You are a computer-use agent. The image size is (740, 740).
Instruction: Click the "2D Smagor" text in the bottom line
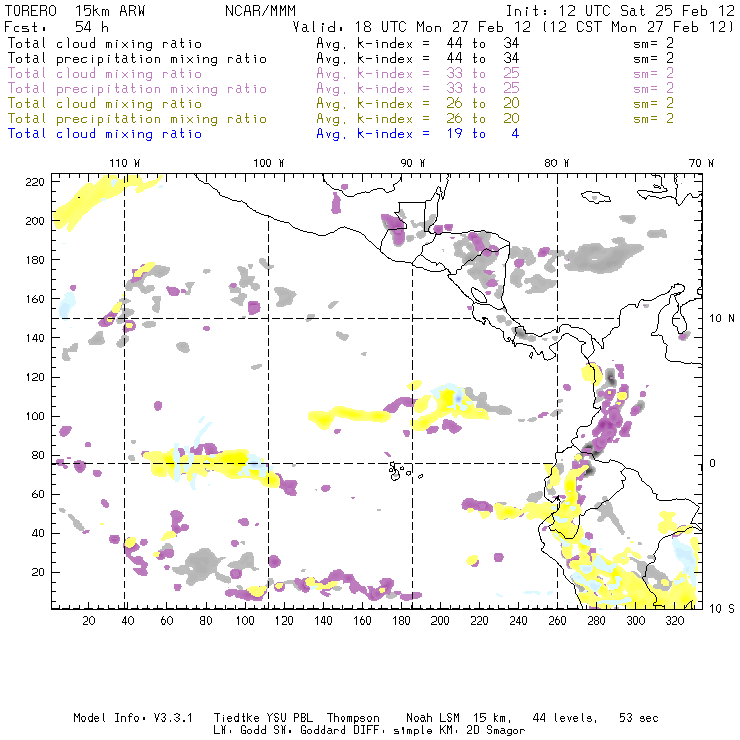(496, 731)
